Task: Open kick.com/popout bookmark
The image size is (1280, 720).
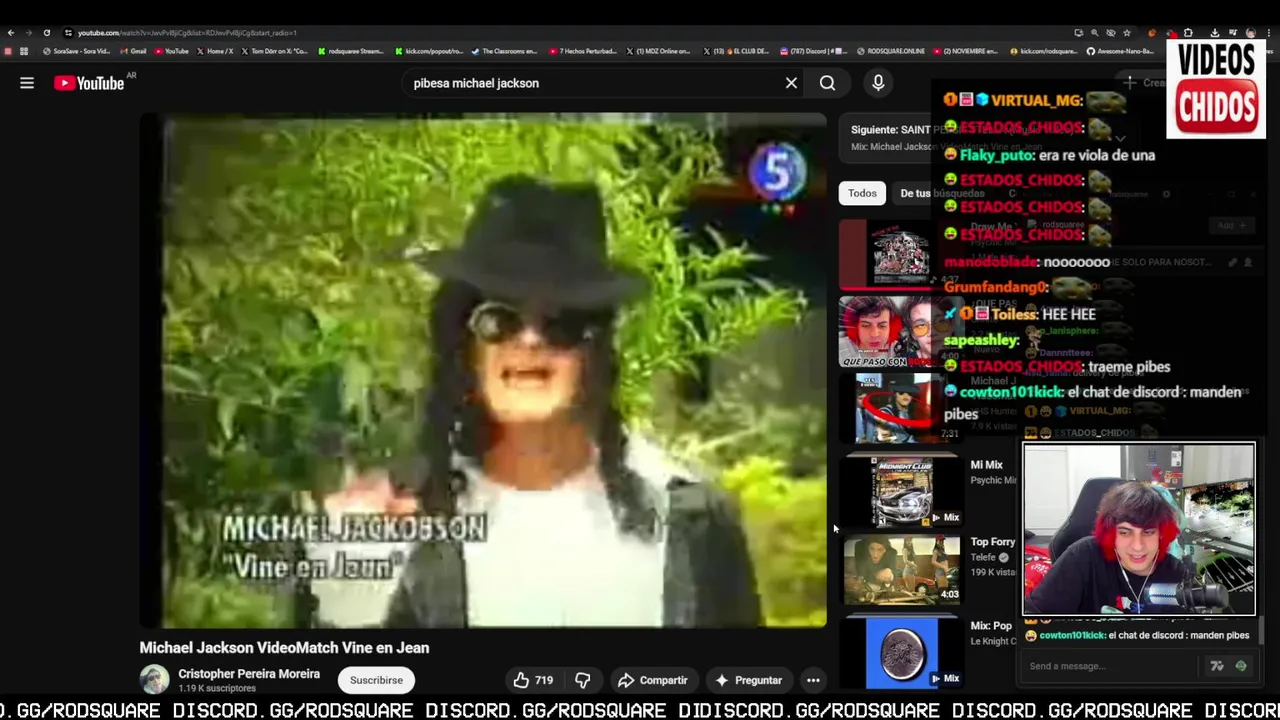Action: click(429, 51)
